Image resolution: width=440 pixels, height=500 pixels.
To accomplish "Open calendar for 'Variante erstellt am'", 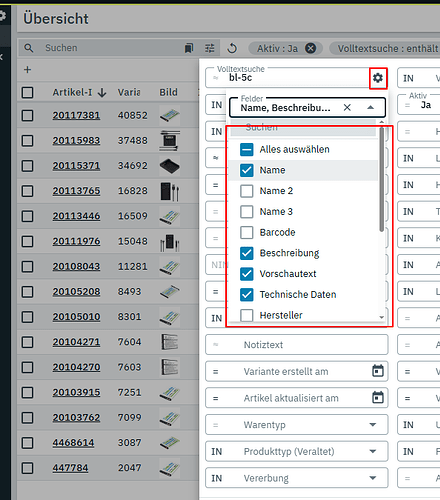I will [x=378, y=371].
